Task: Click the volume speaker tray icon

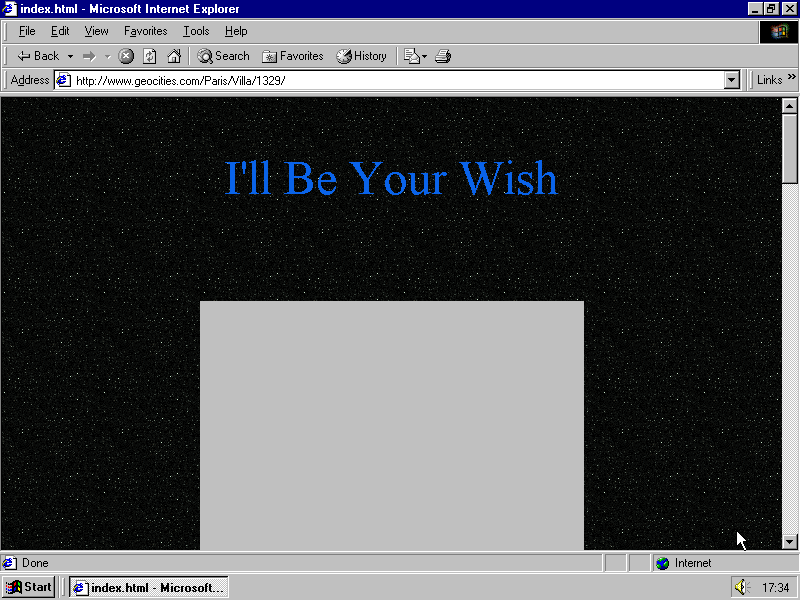Action: tap(740, 587)
